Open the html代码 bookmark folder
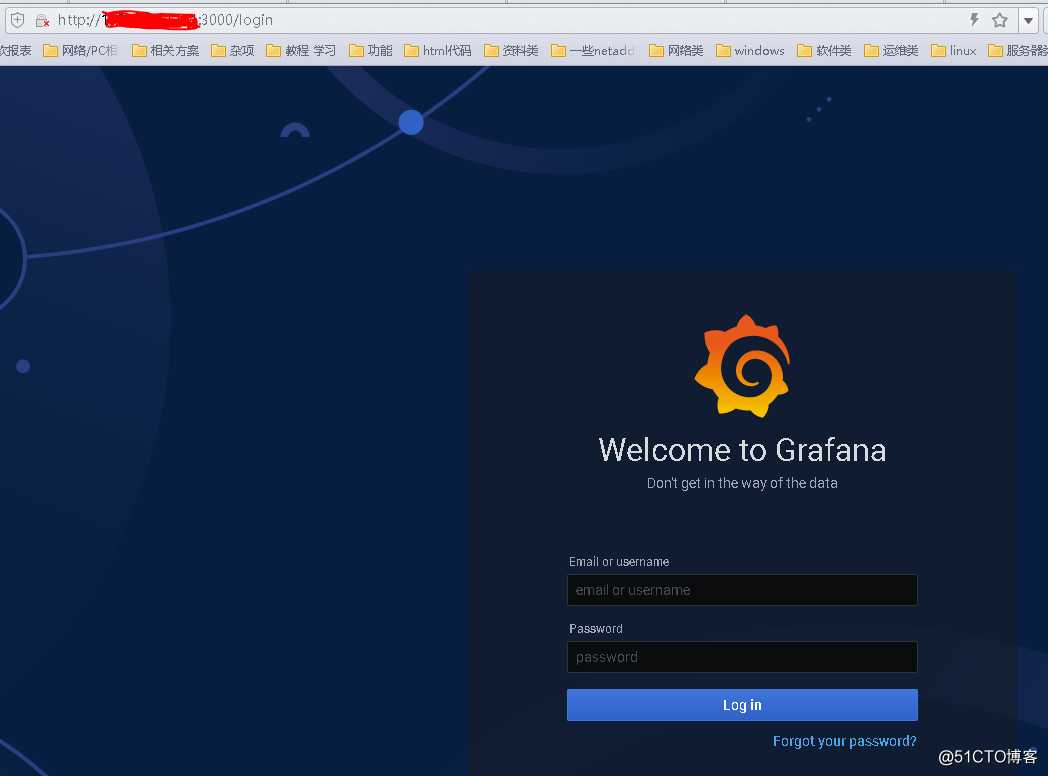This screenshot has height=776, width=1048. coord(438,50)
